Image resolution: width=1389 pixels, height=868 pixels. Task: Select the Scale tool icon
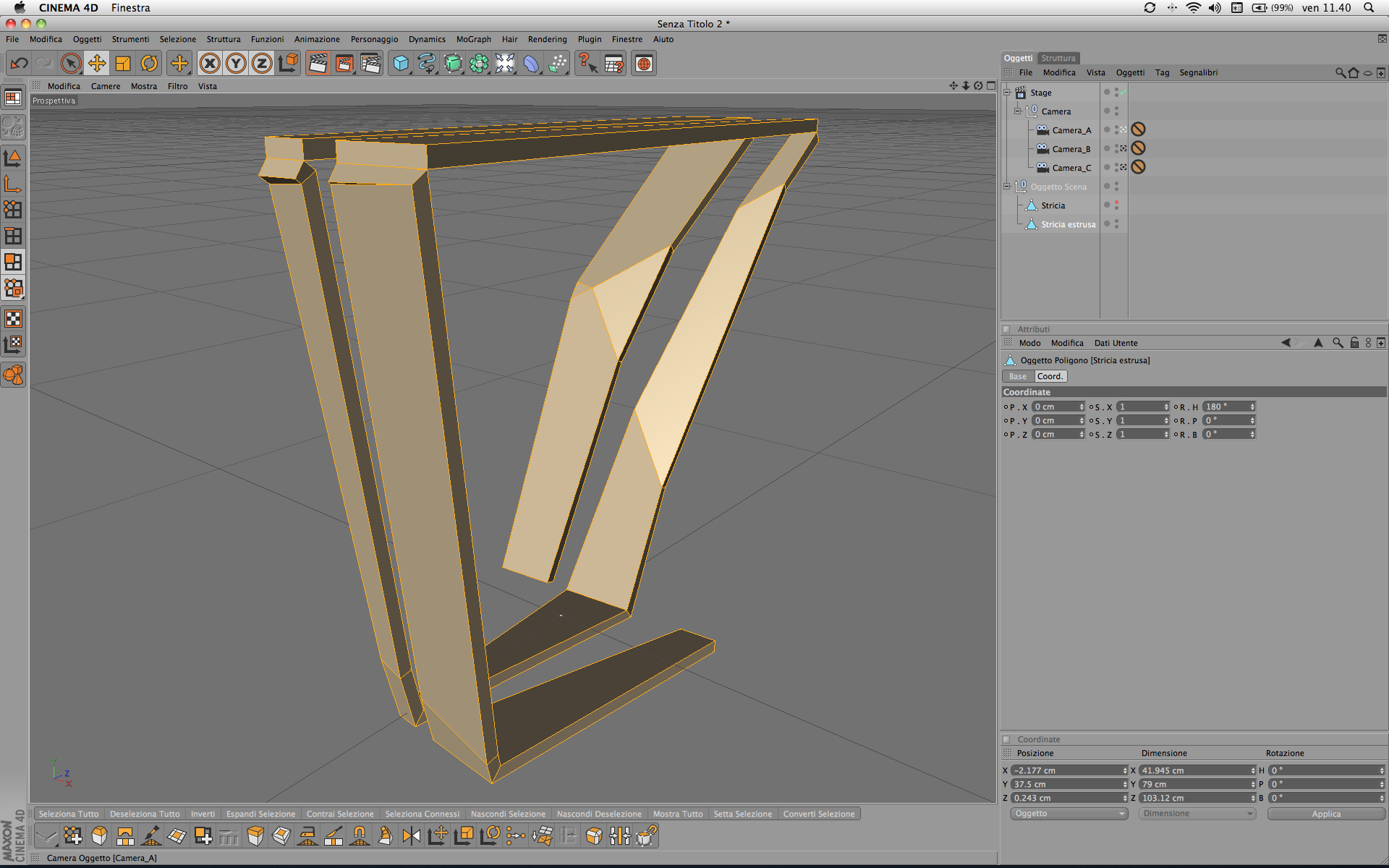coord(123,64)
